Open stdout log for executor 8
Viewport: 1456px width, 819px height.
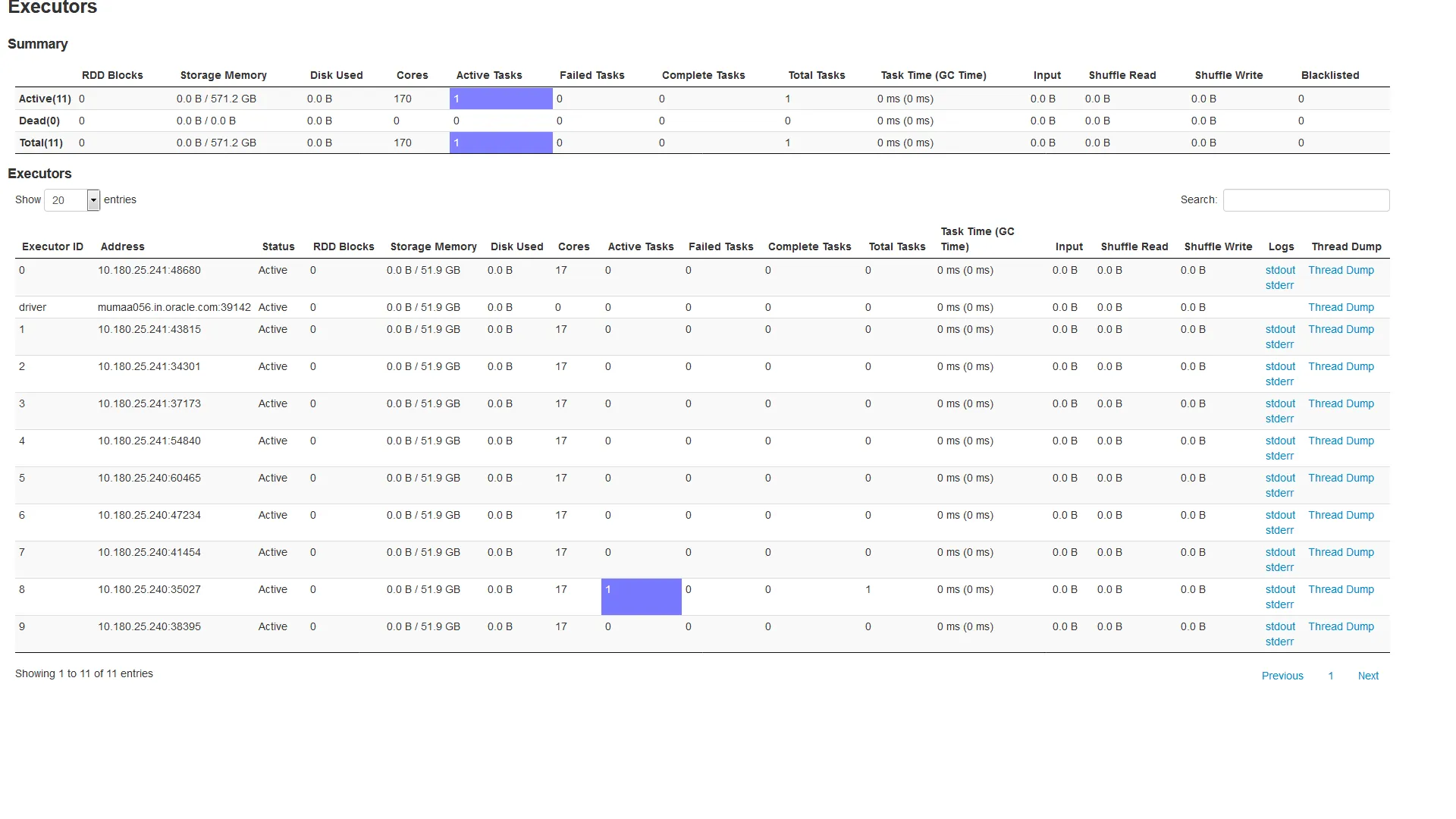1280,590
